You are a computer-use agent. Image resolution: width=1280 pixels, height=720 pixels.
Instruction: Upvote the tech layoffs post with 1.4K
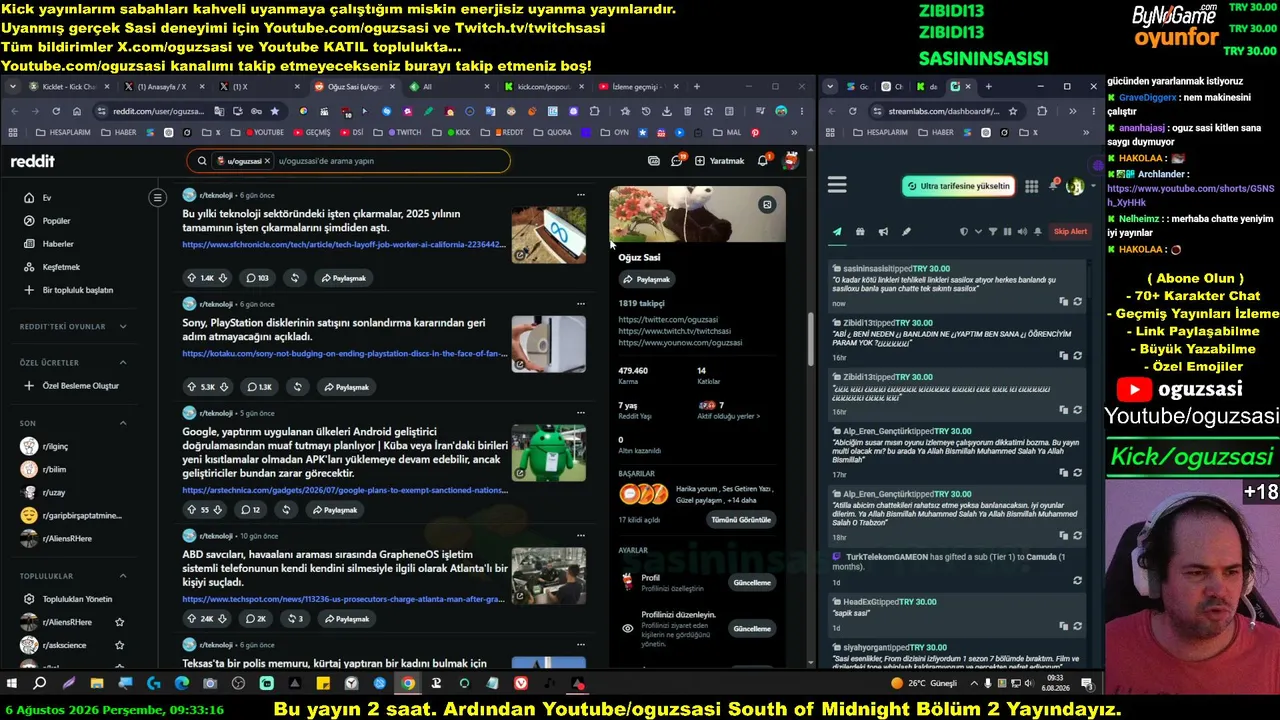(191, 278)
